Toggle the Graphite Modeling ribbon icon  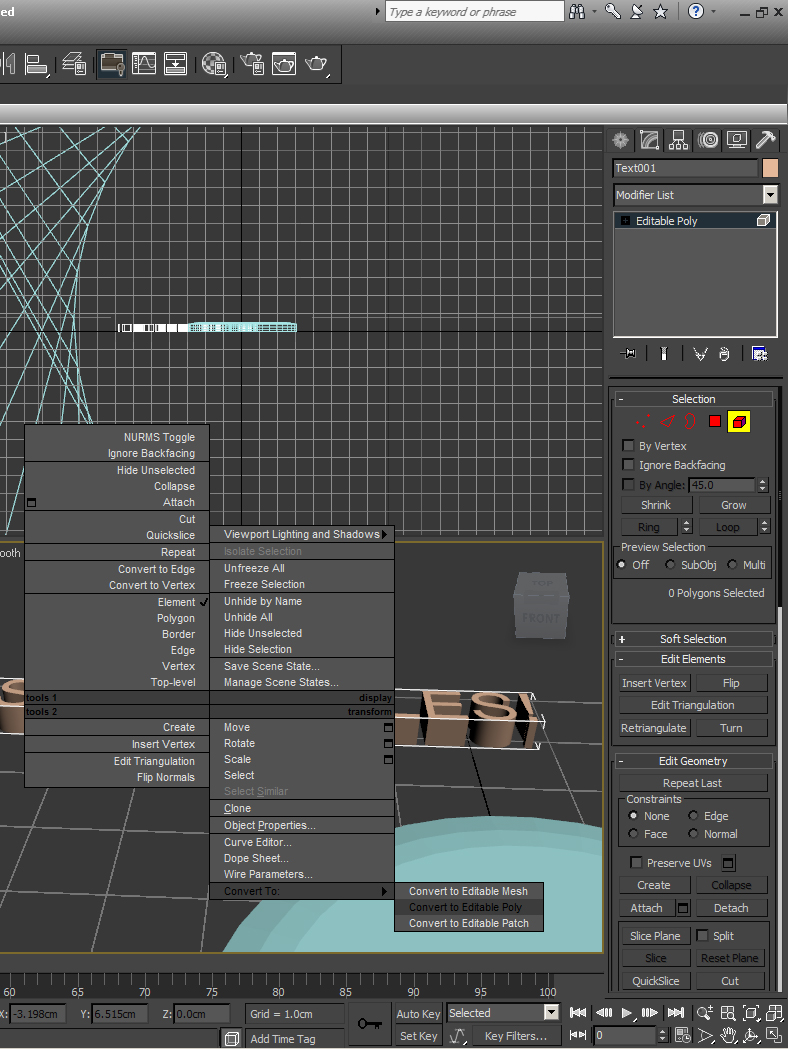click(x=112, y=64)
